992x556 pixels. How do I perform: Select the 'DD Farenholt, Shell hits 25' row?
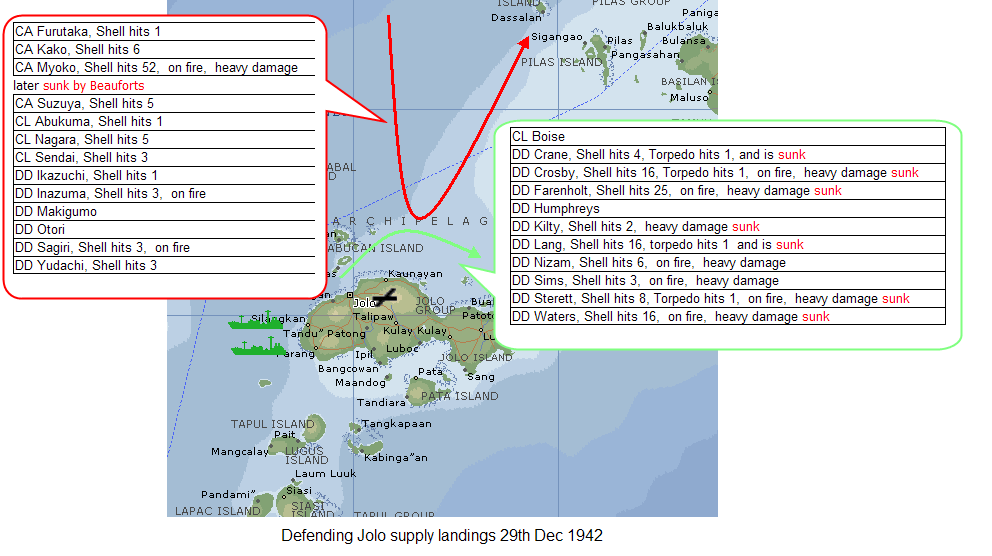tap(728, 190)
